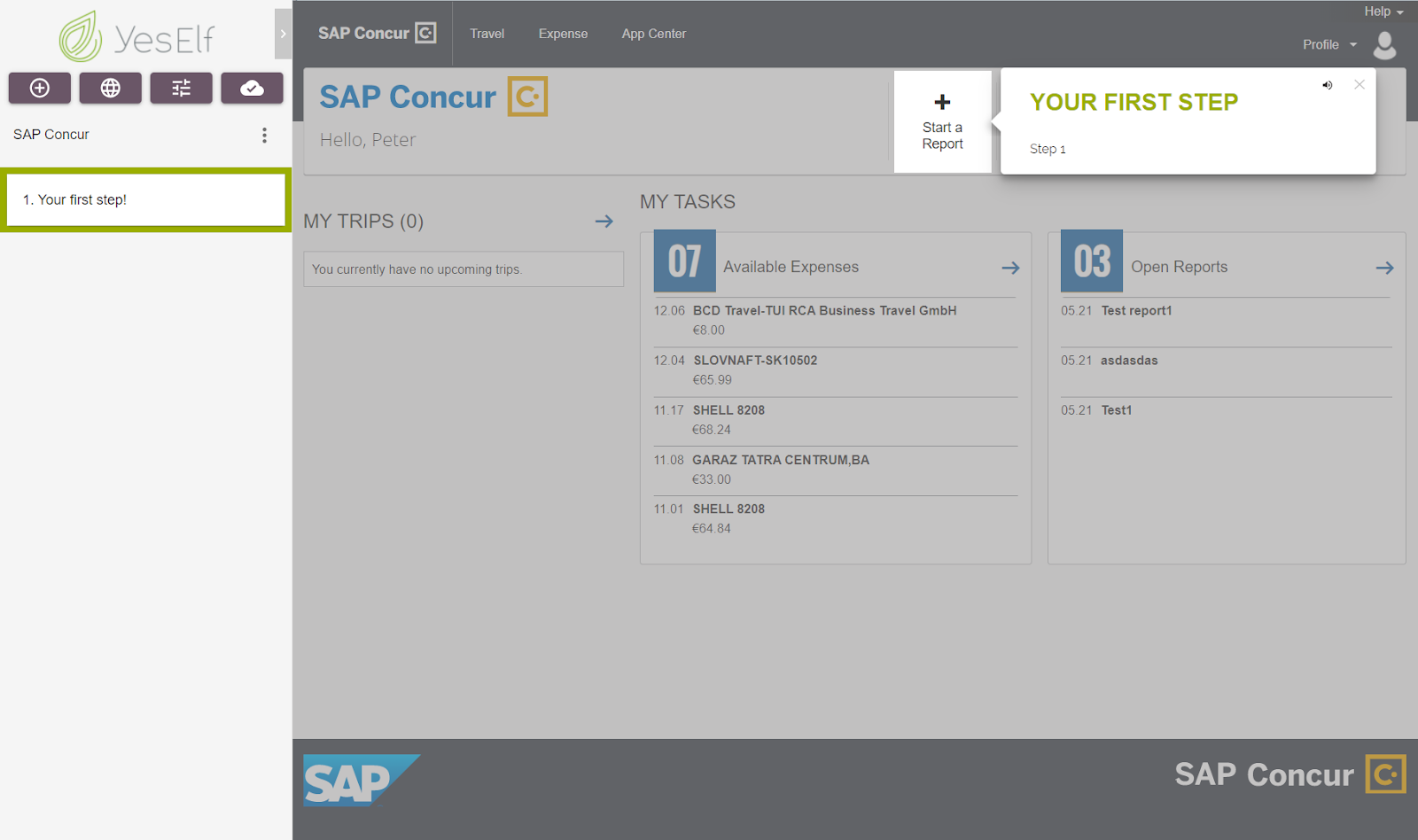
Task: Click the 12.06 expense date
Action: (x=669, y=311)
